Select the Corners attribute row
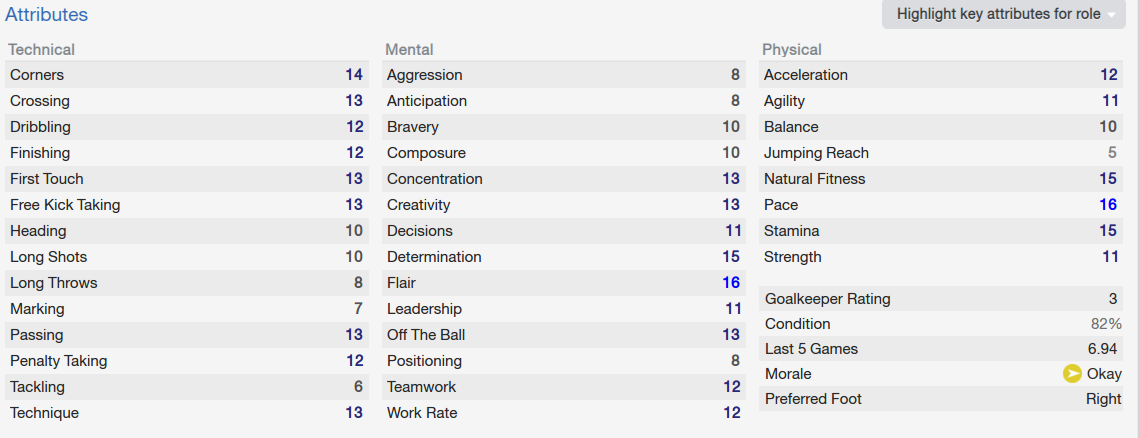The width and height of the screenshot is (1139, 438). coord(187,75)
